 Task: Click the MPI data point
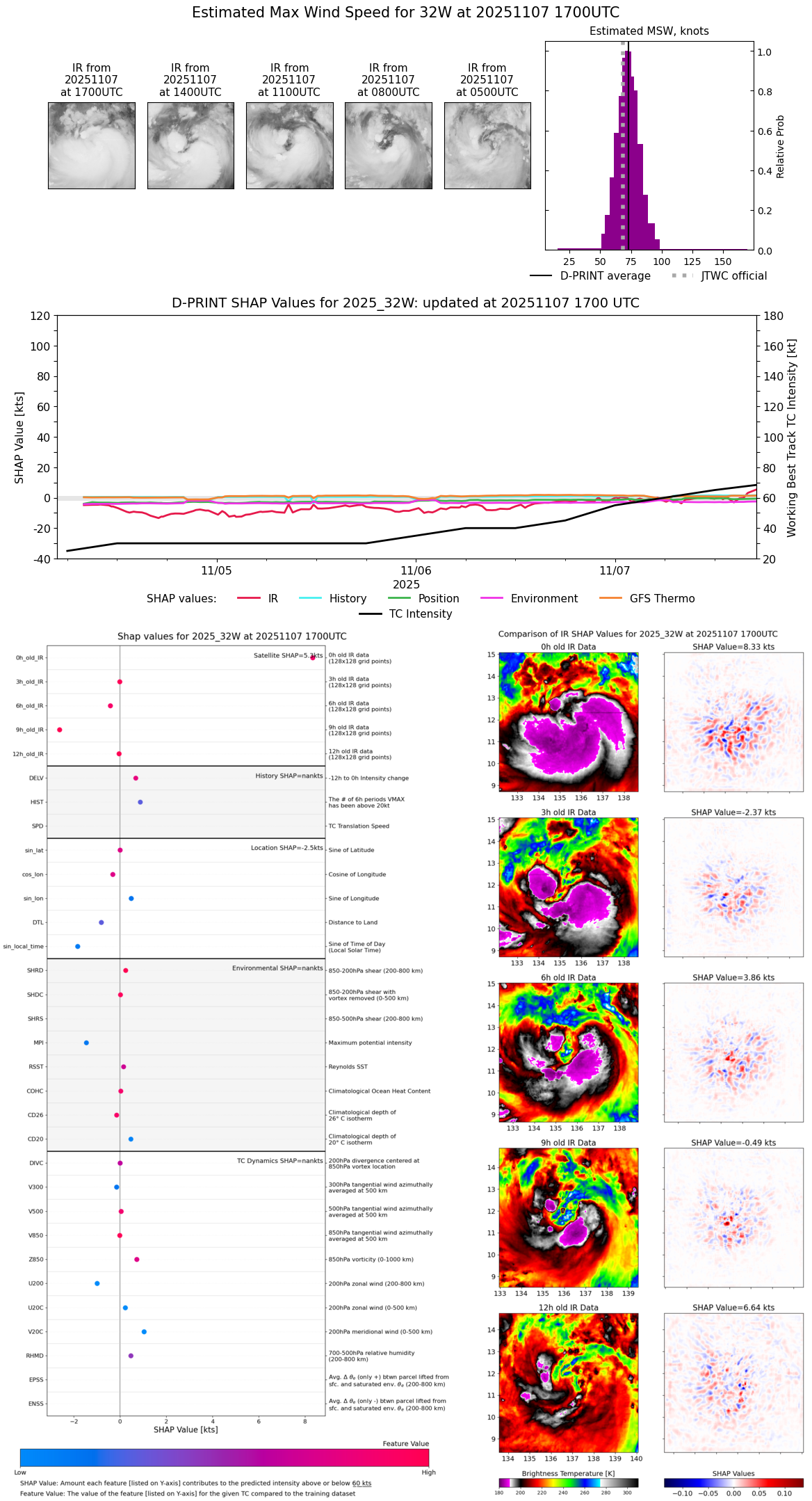[x=86, y=1043]
